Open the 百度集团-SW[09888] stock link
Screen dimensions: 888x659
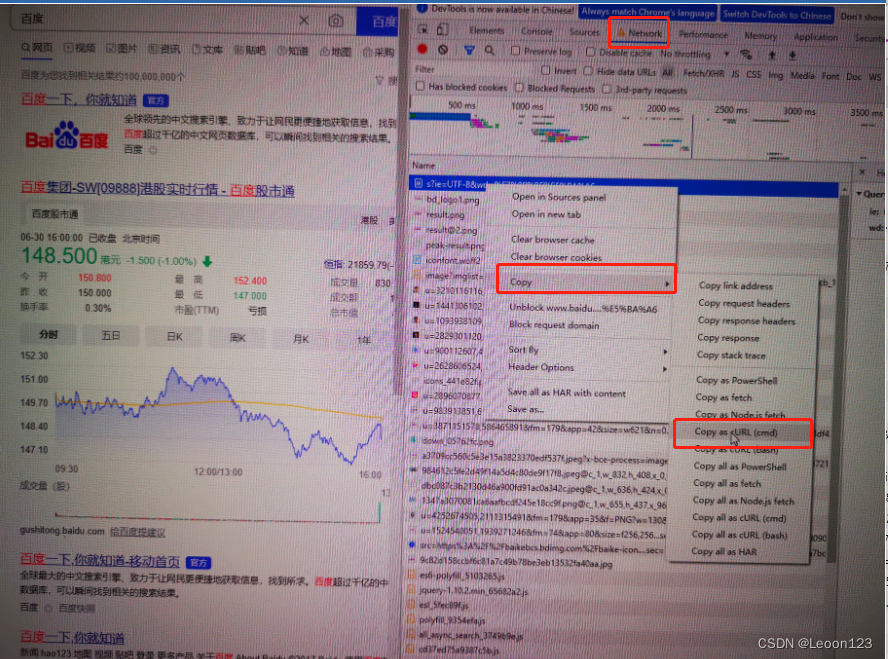[x=157, y=189]
